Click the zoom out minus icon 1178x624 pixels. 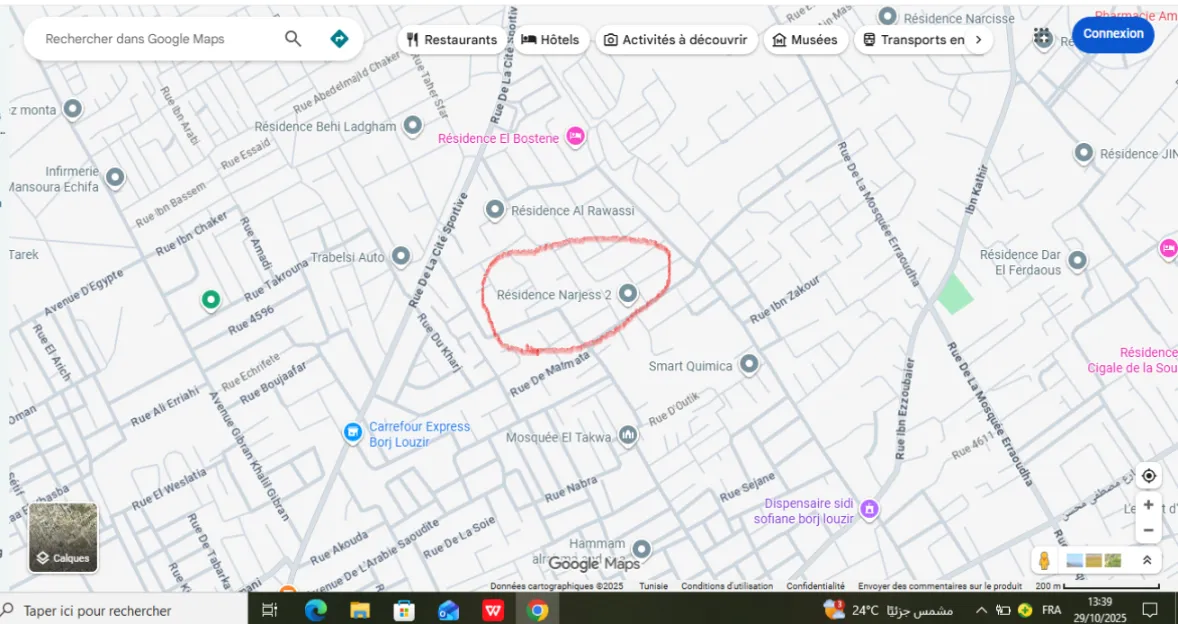pyautogui.click(x=1148, y=531)
